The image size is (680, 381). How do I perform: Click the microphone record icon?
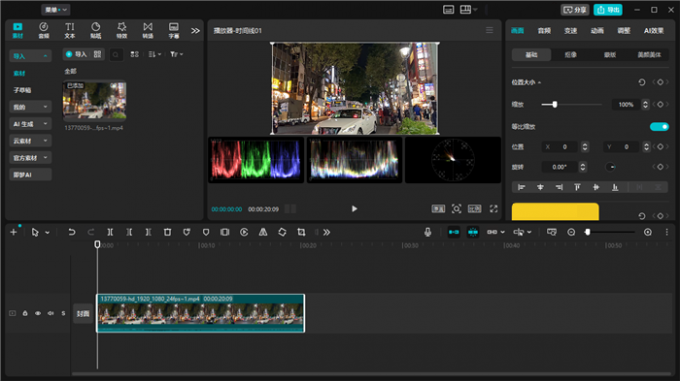(x=428, y=232)
